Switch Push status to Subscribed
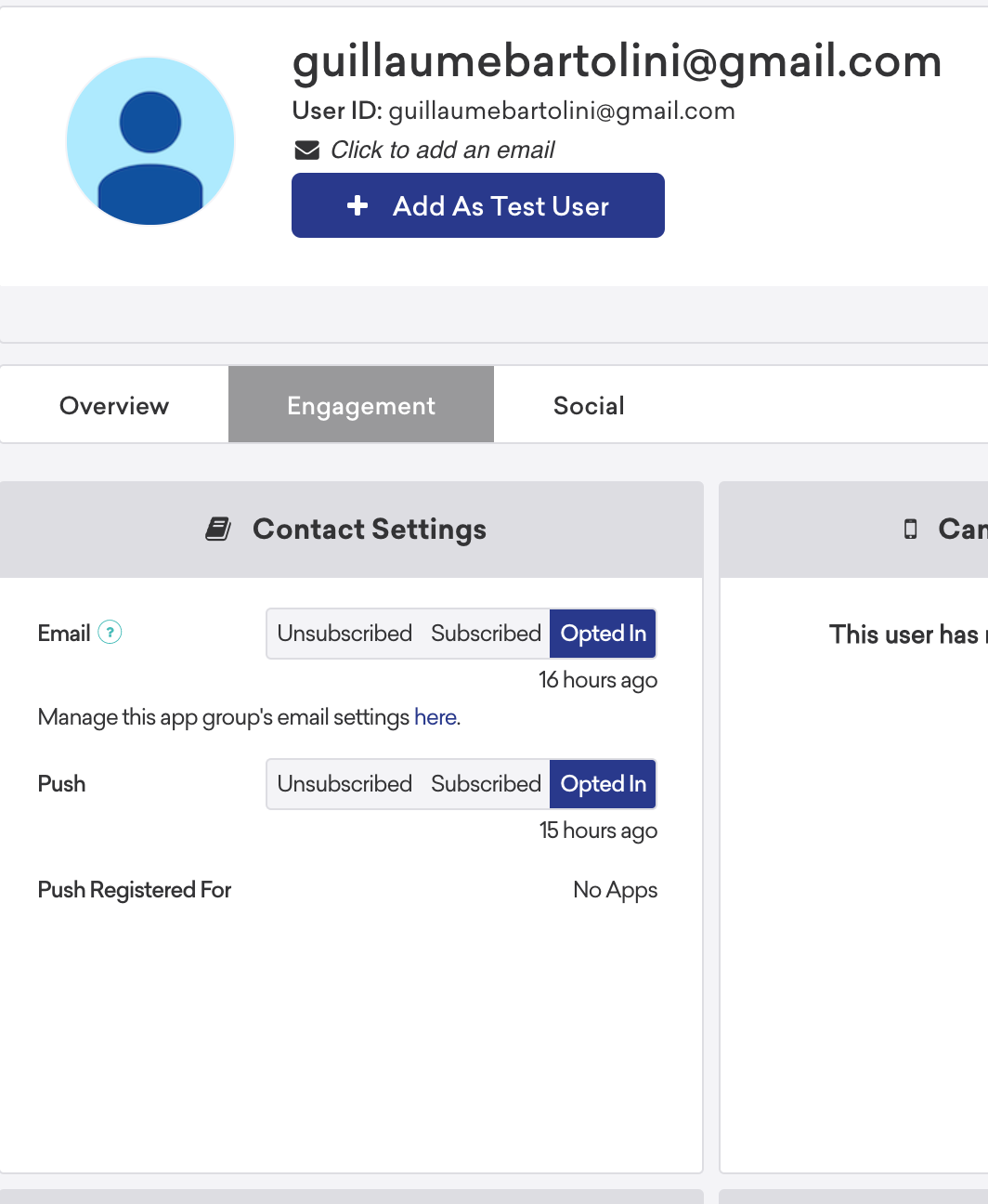The height and width of the screenshot is (1204, 988). pyautogui.click(x=486, y=783)
